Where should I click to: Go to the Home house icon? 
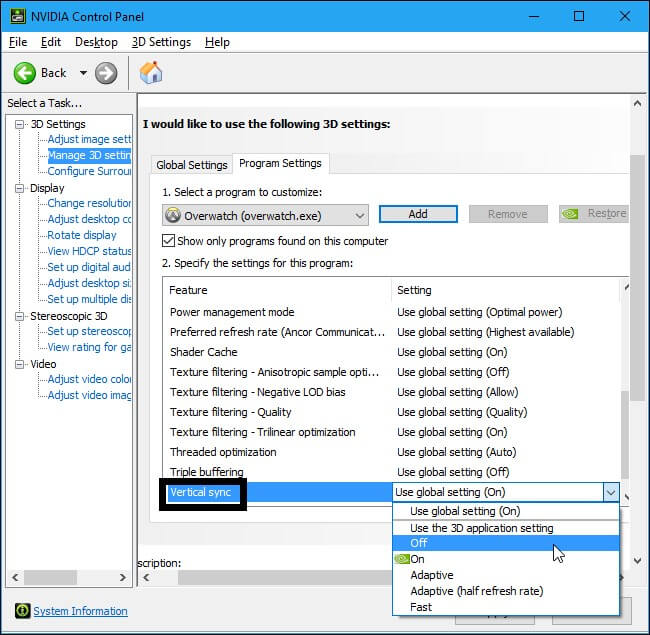coord(151,73)
